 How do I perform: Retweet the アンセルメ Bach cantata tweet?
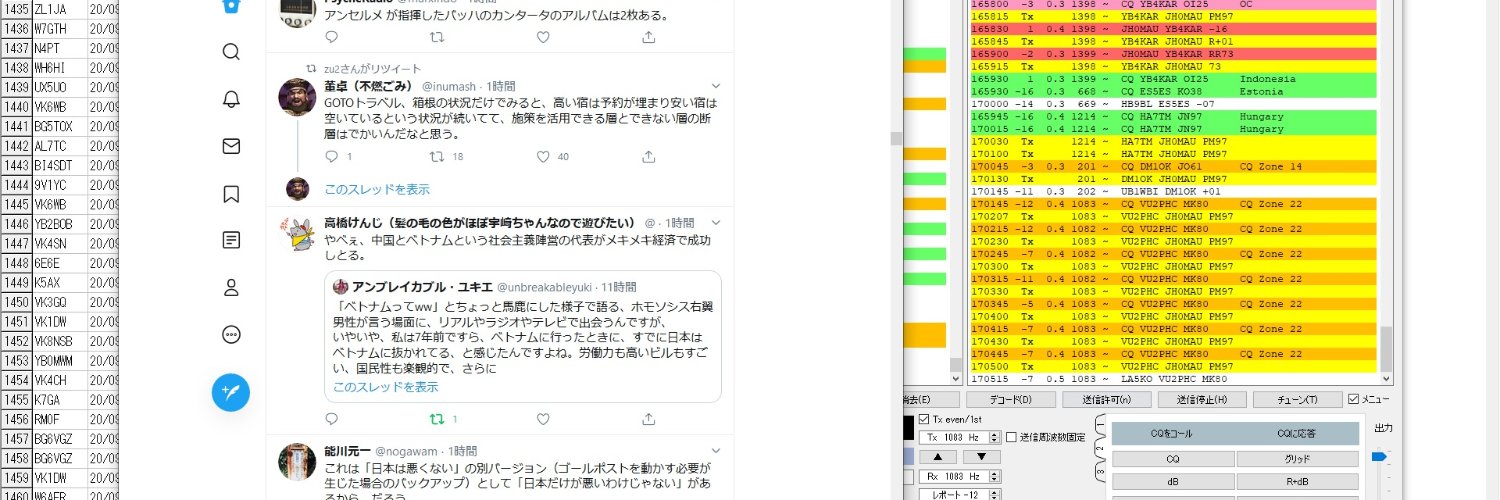point(437,37)
